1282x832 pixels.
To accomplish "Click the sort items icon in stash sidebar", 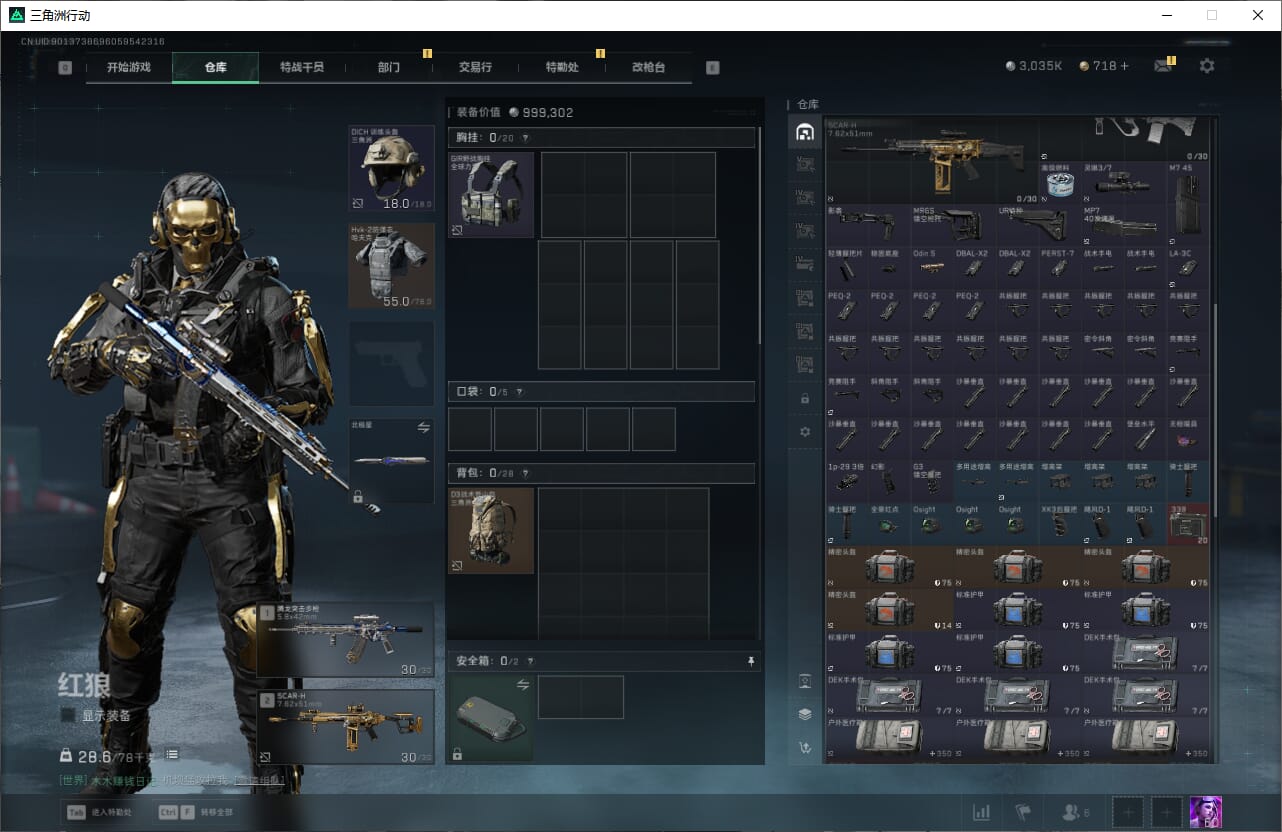I will pyautogui.click(x=805, y=747).
